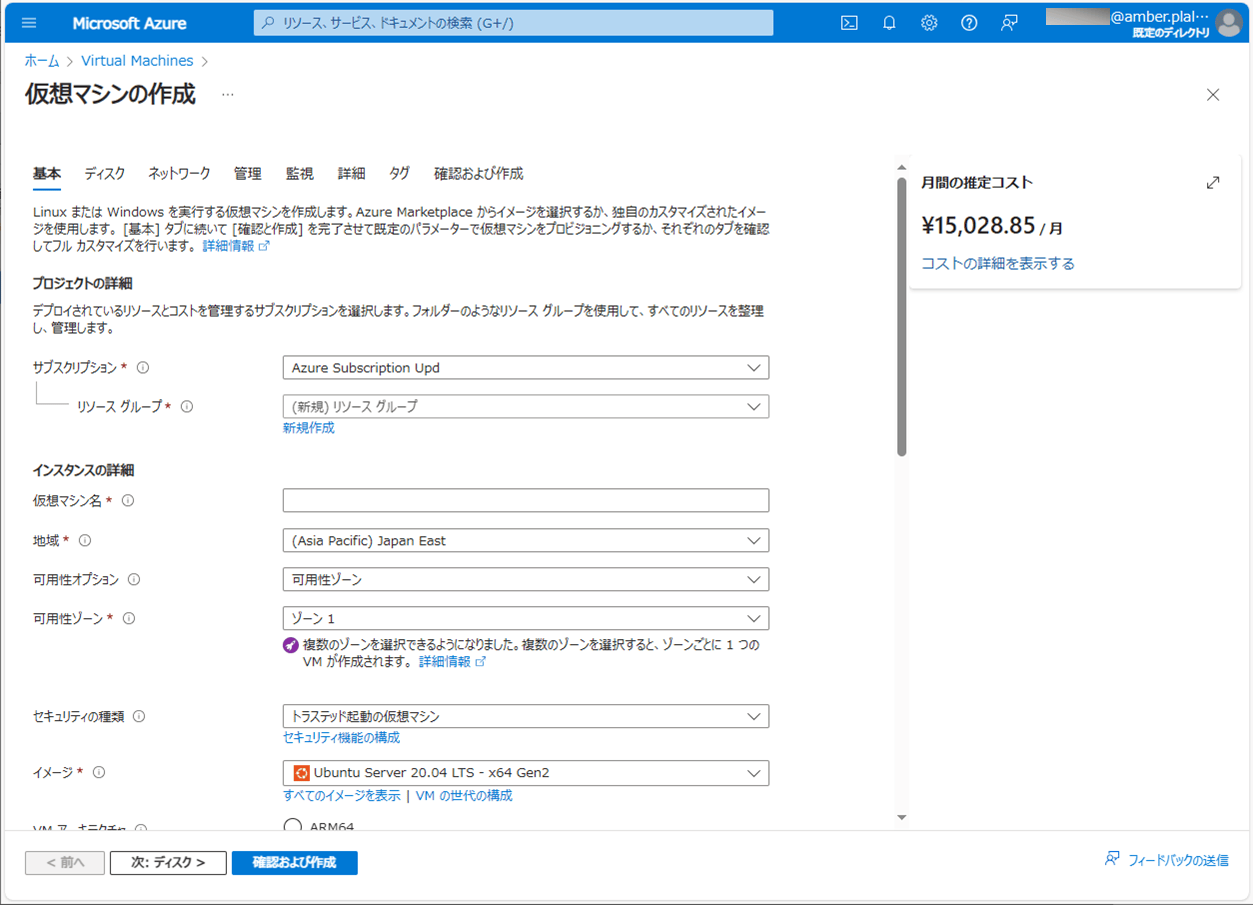Click the info icon next to セキュリティの種類
Viewport: 1253px width, 905px height.
click(x=139, y=717)
